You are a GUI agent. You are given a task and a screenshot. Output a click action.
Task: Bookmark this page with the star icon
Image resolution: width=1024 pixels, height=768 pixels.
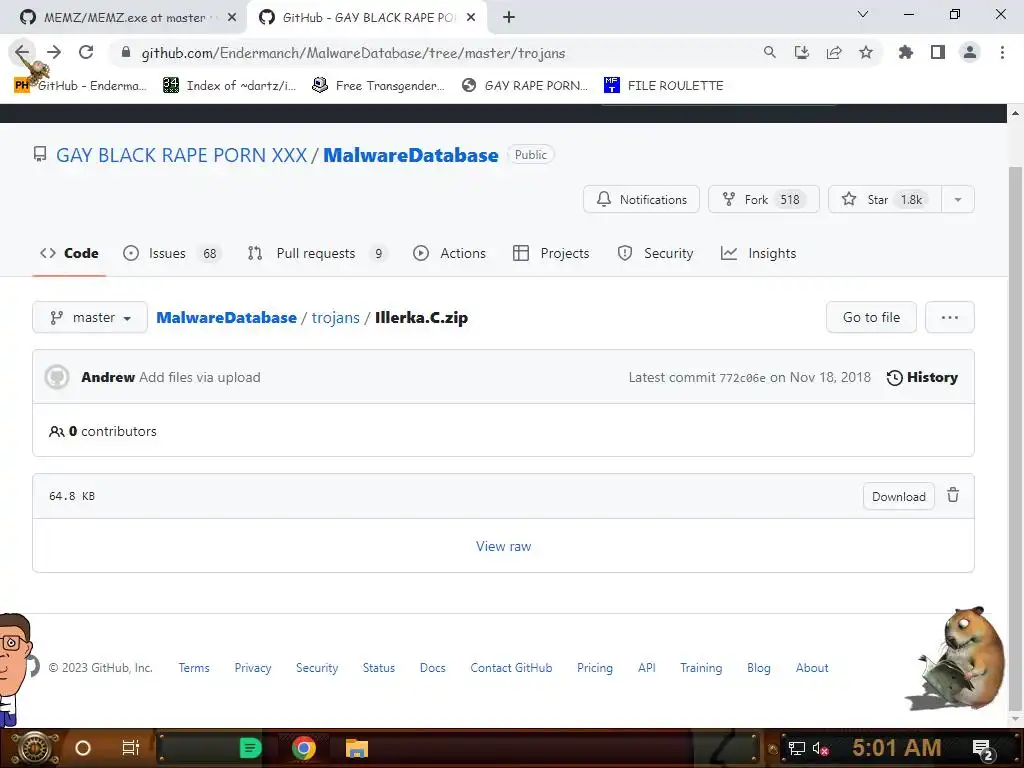[866, 52]
